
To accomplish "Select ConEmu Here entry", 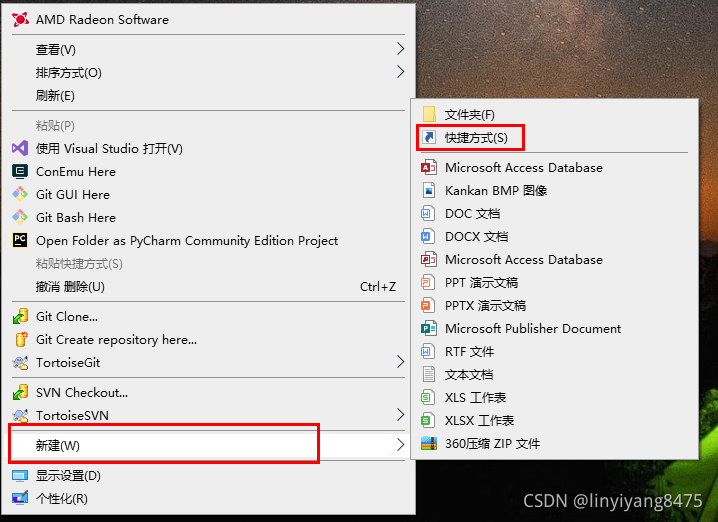I will 208,171.
